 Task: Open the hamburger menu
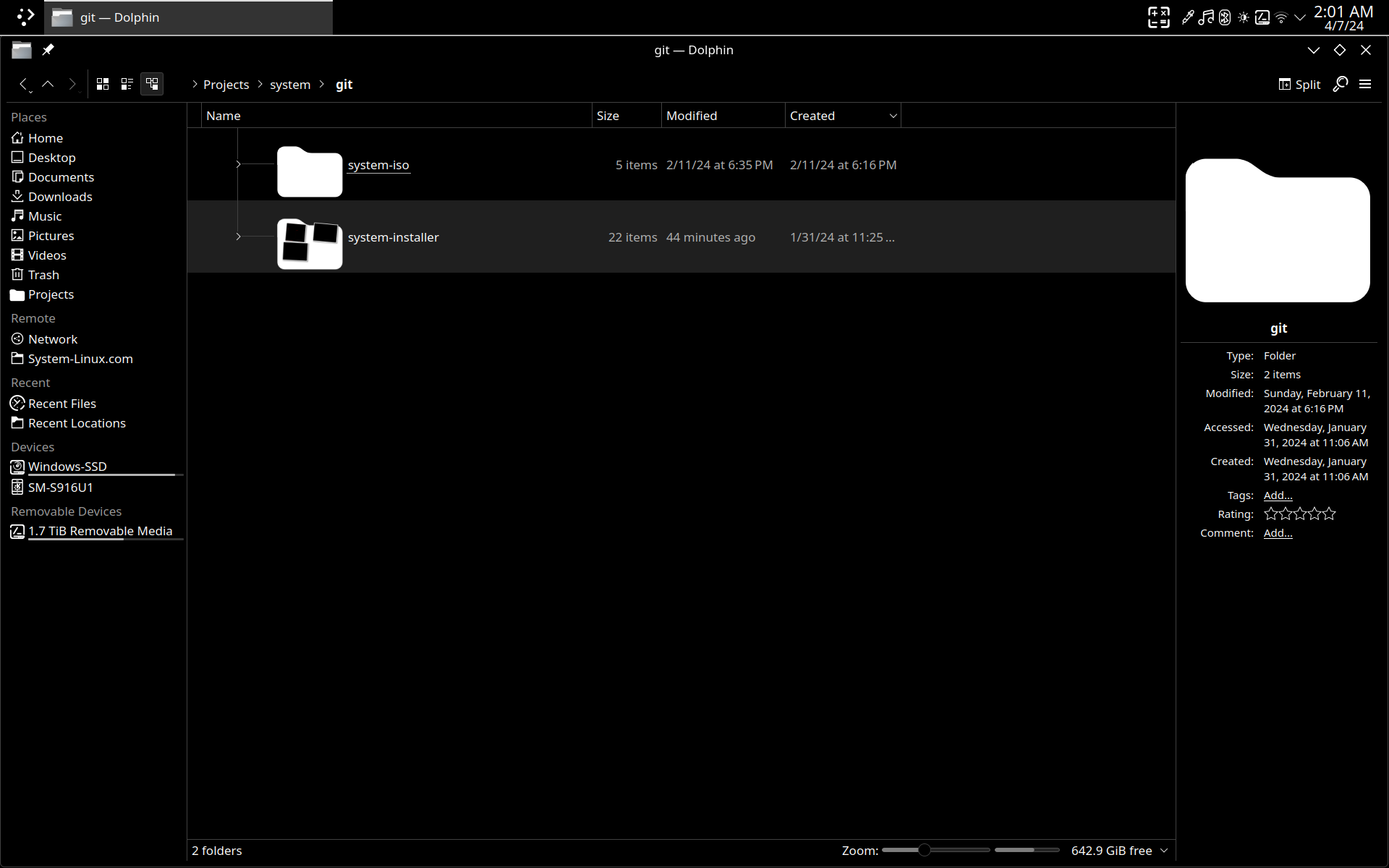[x=1365, y=84]
